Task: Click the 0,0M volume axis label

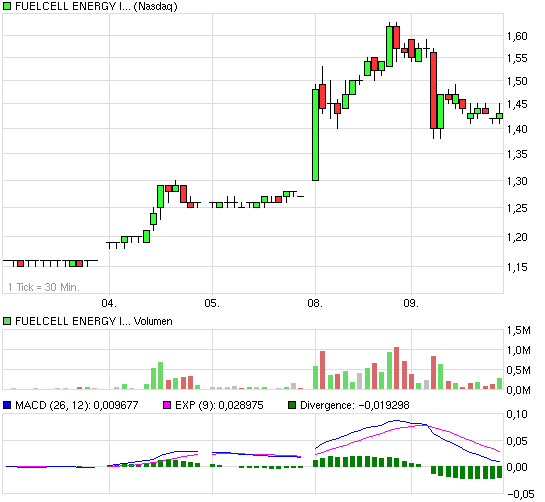Action: [x=519, y=390]
